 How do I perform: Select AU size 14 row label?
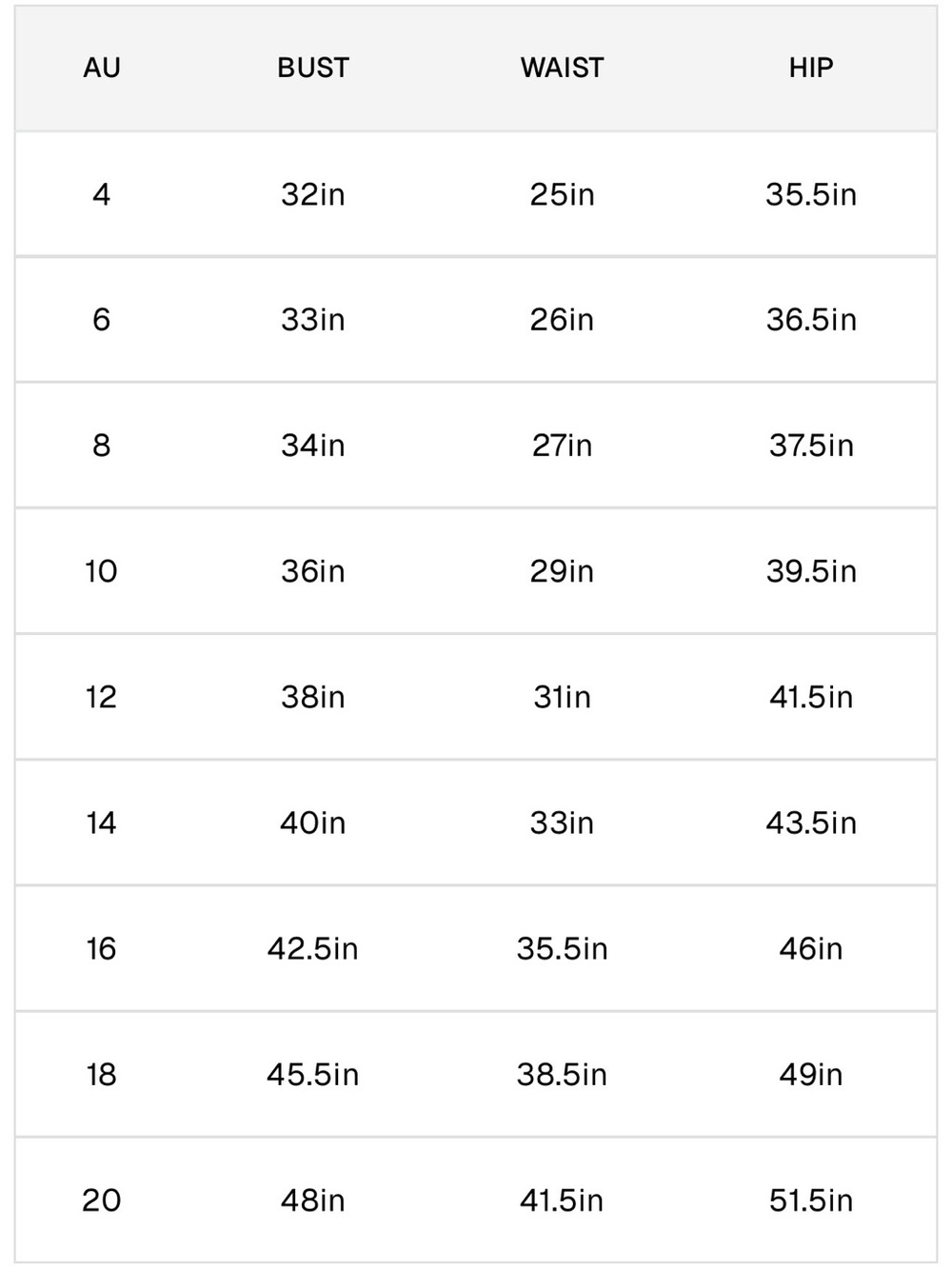(x=102, y=823)
